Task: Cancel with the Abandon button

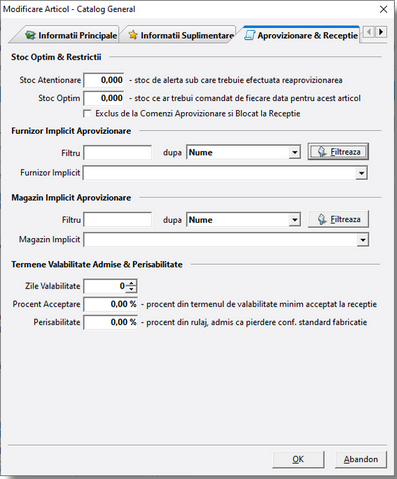Action: point(361,459)
